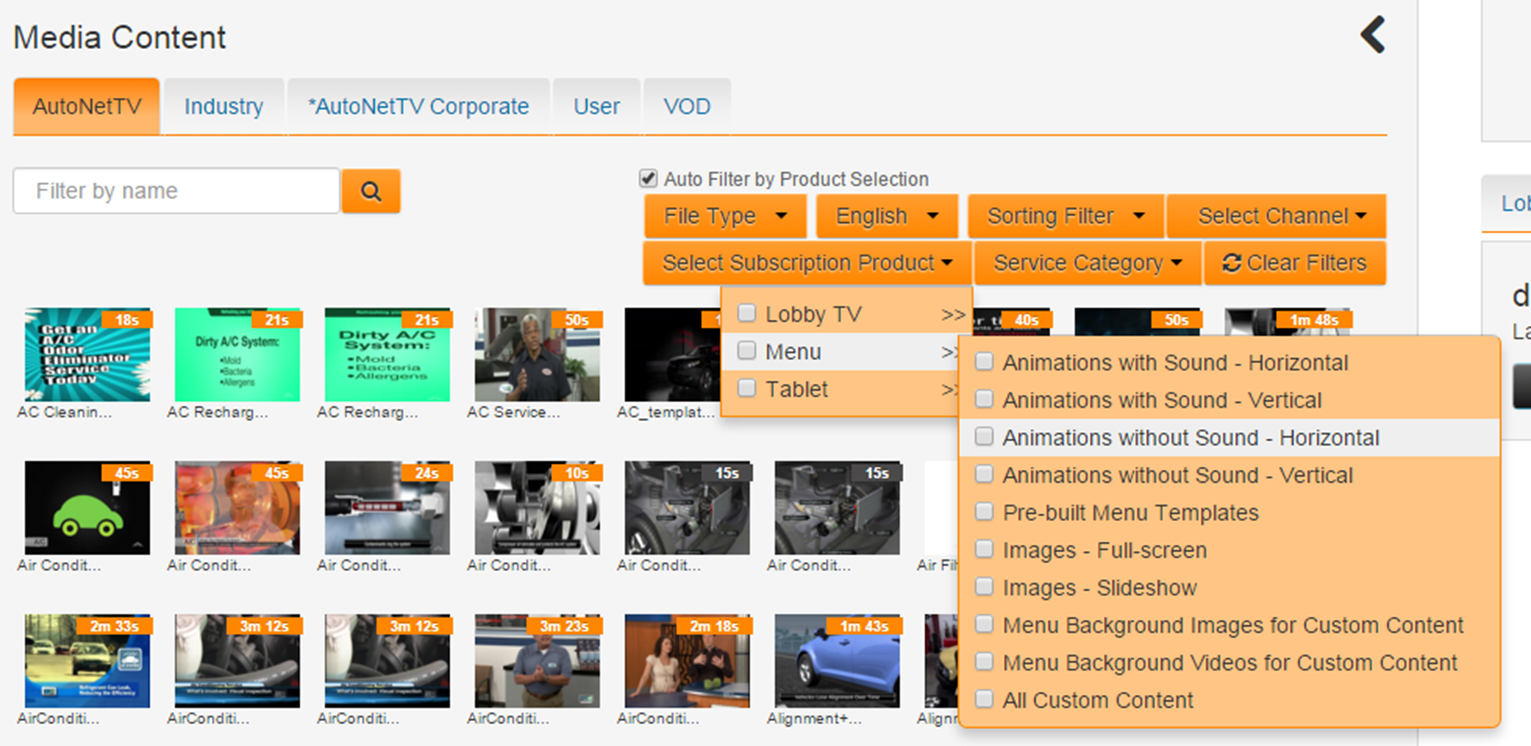Open the first AirConditioning thumbnail marked 3m 12s
Screen dimensions: 1531x746
click(x=237, y=661)
